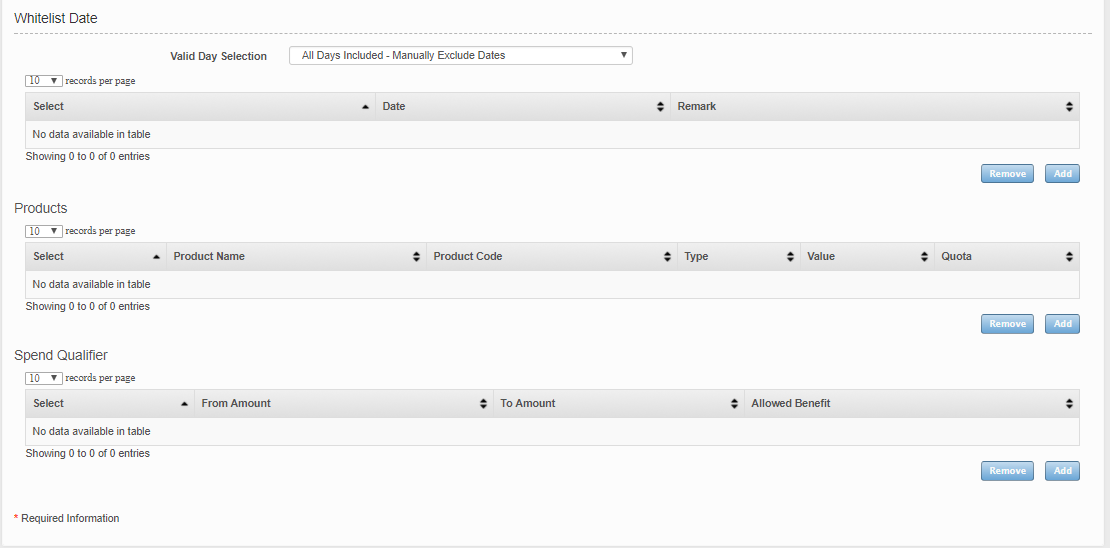Sort Products table by Value column
The image size is (1110, 548).
click(x=867, y=257)
